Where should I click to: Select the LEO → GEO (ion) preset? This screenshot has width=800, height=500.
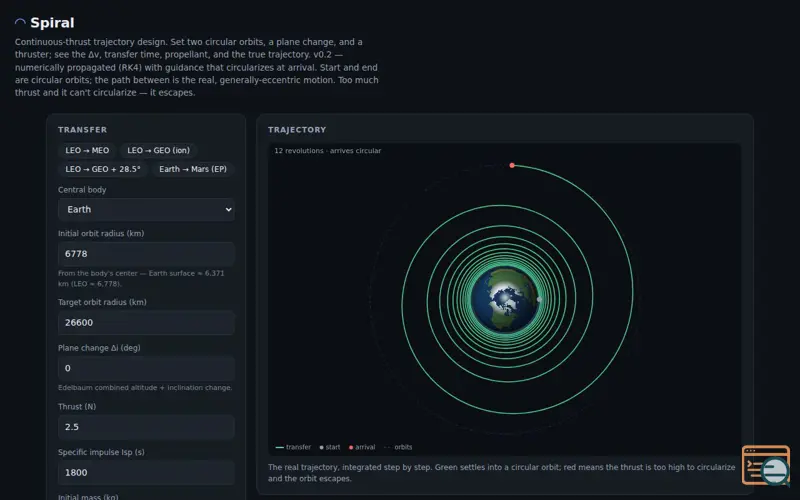(159, 151)
